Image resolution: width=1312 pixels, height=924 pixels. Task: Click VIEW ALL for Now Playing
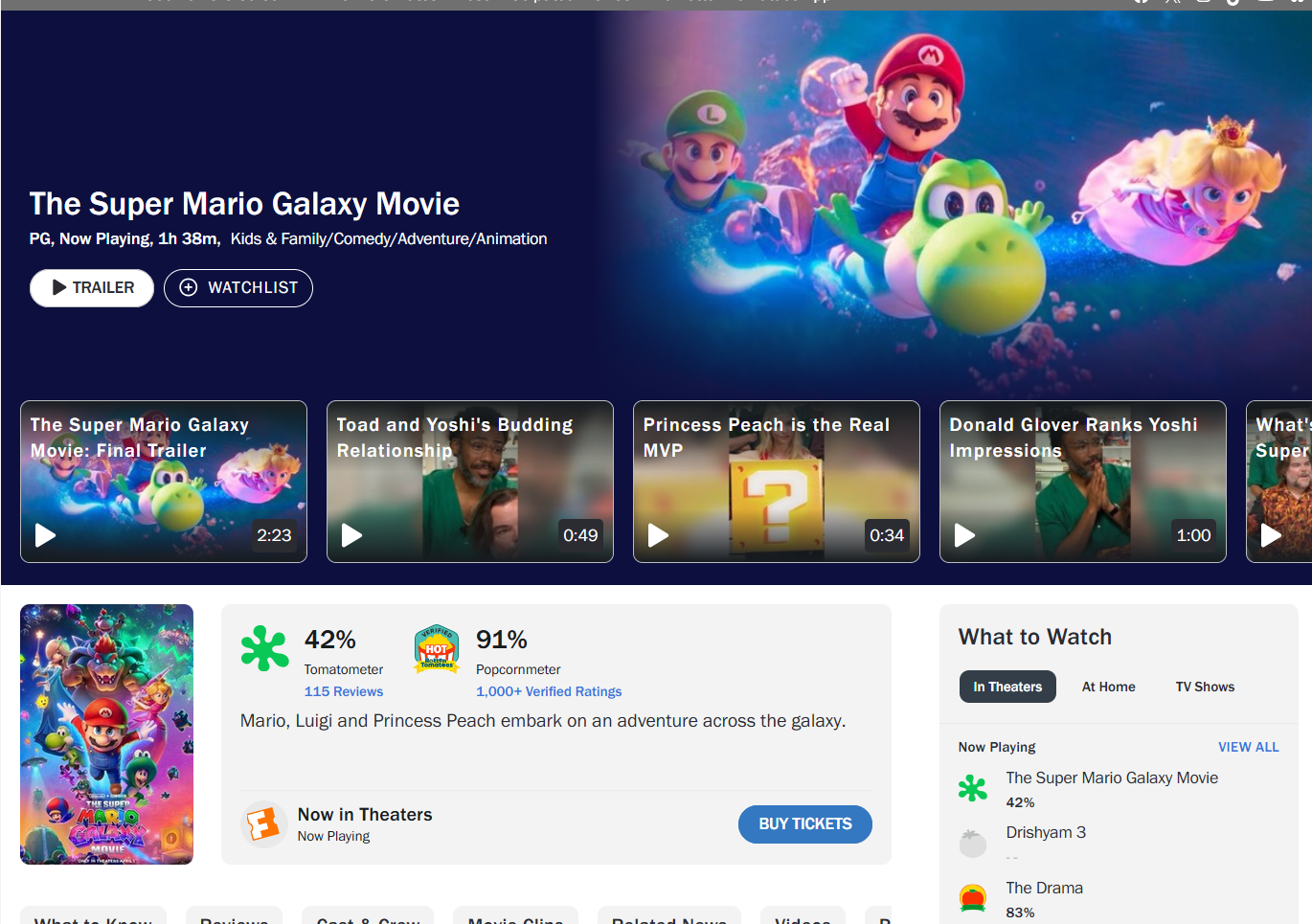click(1249, 747)
